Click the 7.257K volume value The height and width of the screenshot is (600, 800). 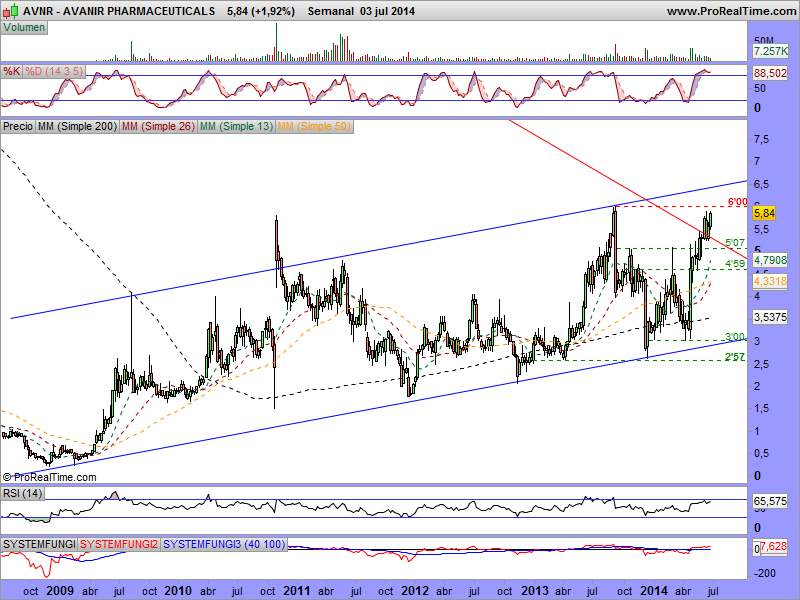point(770,51)
